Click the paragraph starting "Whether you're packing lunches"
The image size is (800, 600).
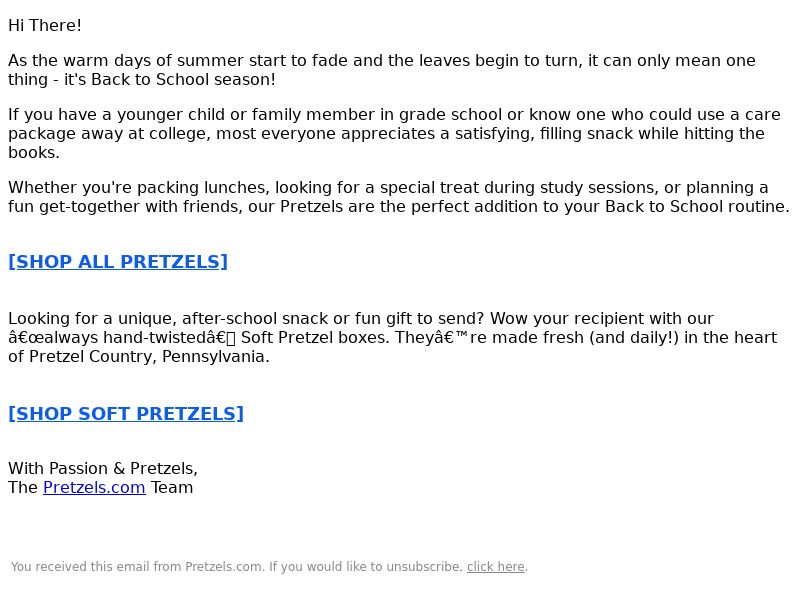[398, 197]
